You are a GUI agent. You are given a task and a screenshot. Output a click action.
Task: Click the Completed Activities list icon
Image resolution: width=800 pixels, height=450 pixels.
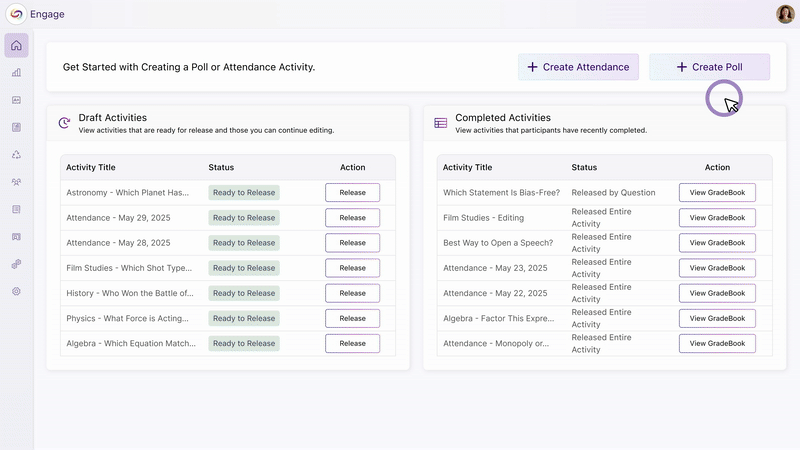click(440, 123)
